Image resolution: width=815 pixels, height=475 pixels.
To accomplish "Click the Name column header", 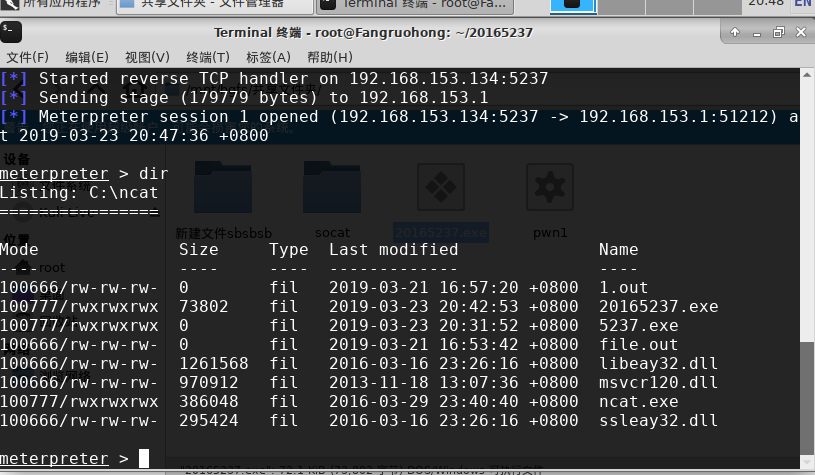I will point(619,249).
